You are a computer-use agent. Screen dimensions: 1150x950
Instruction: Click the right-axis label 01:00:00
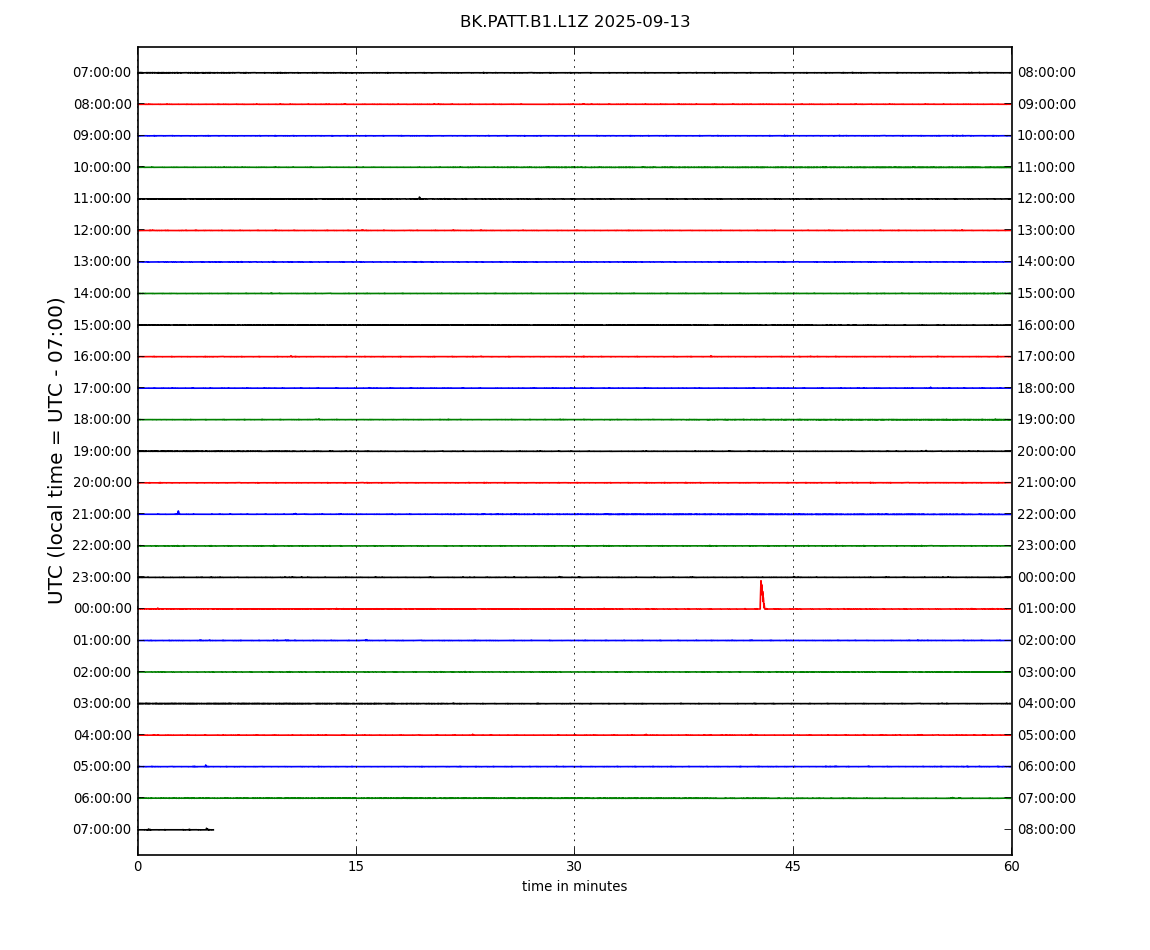[1047, 609]
